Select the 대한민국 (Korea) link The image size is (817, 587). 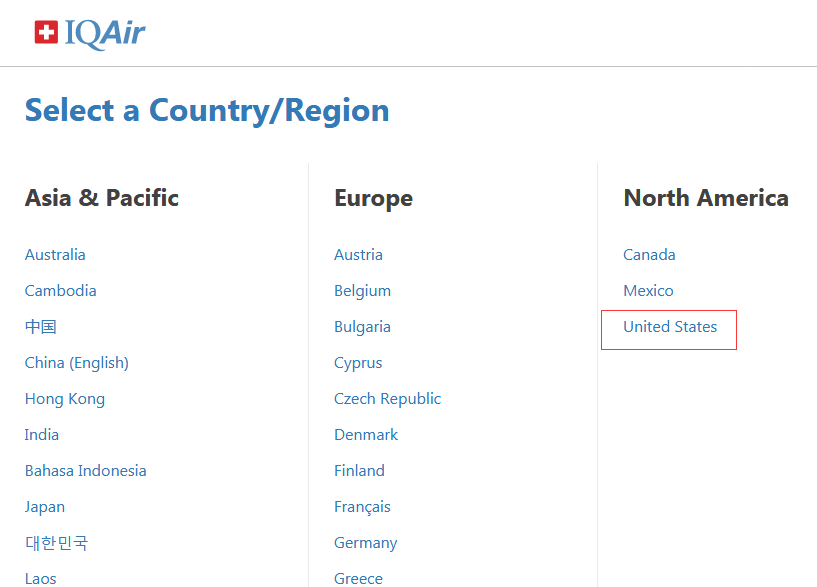click(56, 543)
